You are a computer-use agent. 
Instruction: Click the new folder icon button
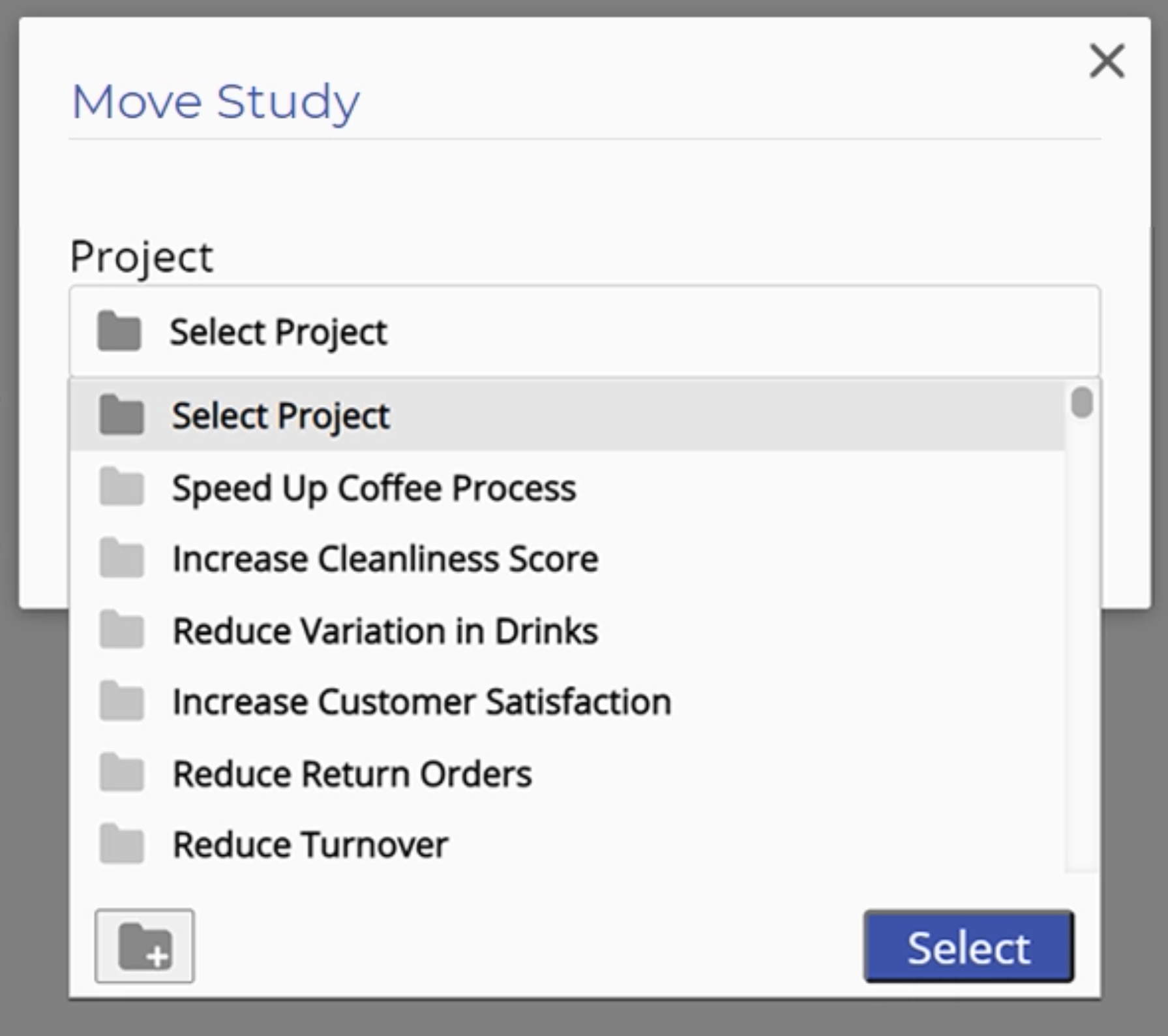[x=145, y=945]
